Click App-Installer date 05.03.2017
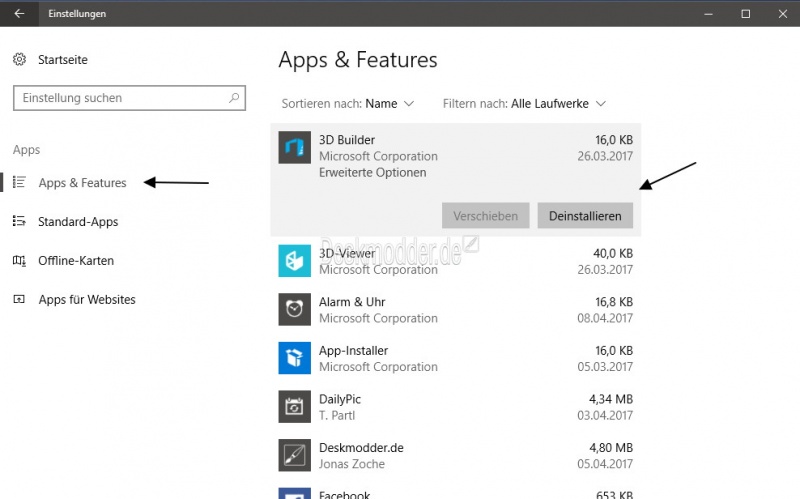 (x=605, y=366)
